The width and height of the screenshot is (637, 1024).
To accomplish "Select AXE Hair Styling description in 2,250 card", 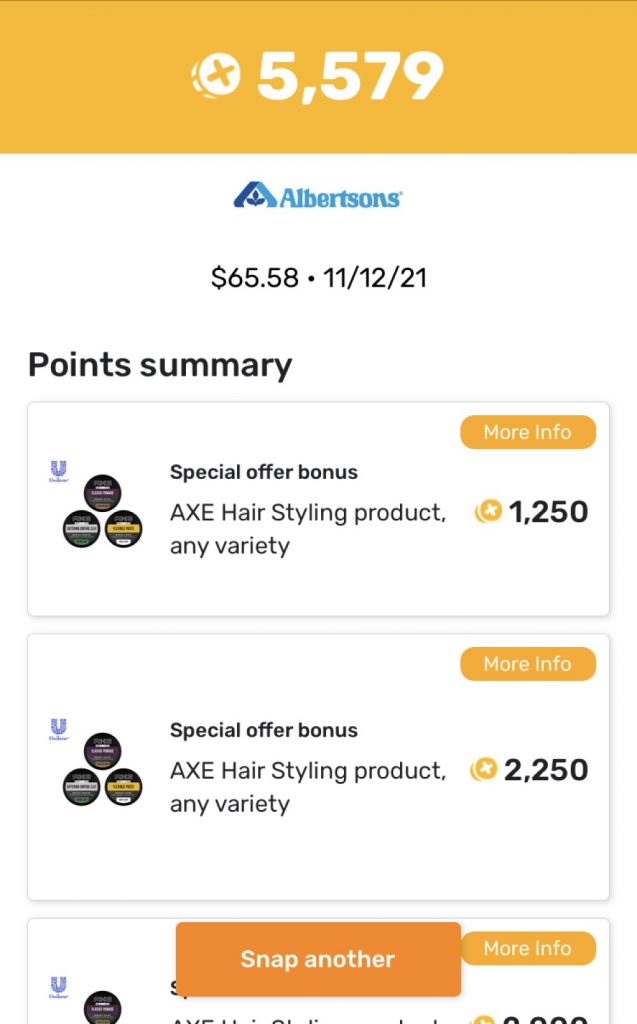I will [x=308, y=787].
